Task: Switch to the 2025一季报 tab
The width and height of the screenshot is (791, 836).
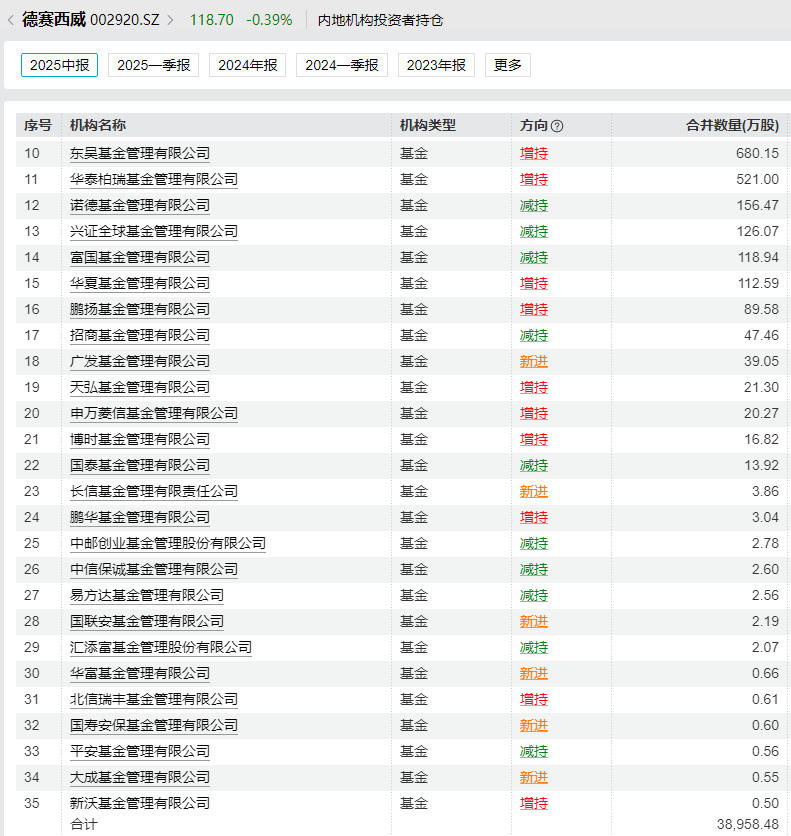Action: click(x=153, y=65)
